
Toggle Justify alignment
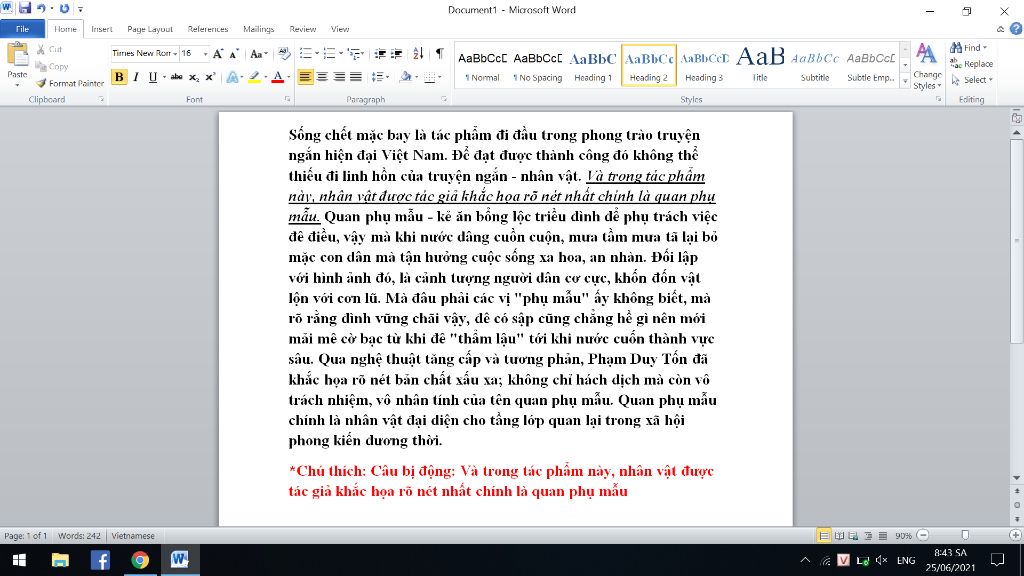[x=356, y=77]
